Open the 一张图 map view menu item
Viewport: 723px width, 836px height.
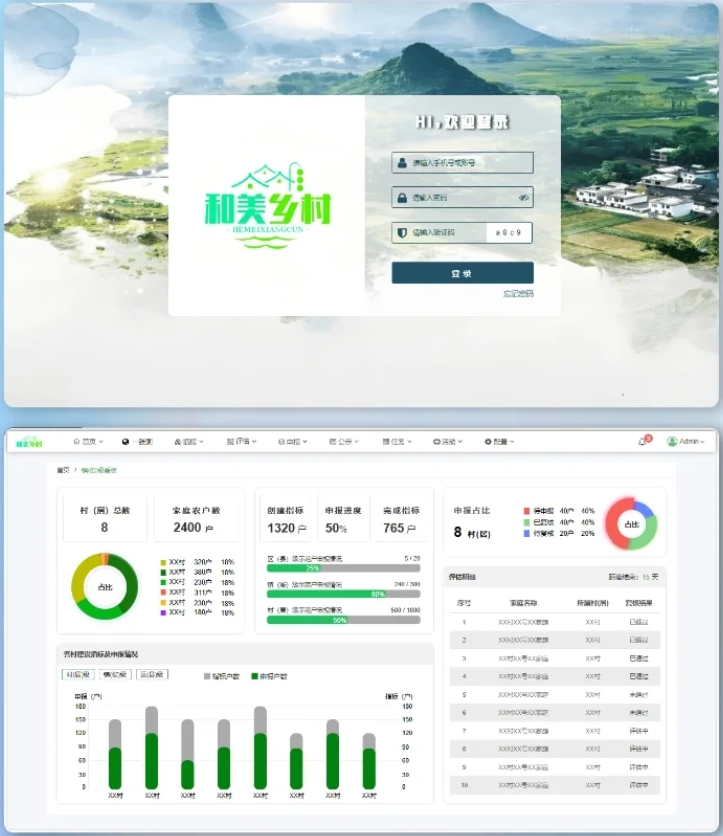tap(137, 441)
